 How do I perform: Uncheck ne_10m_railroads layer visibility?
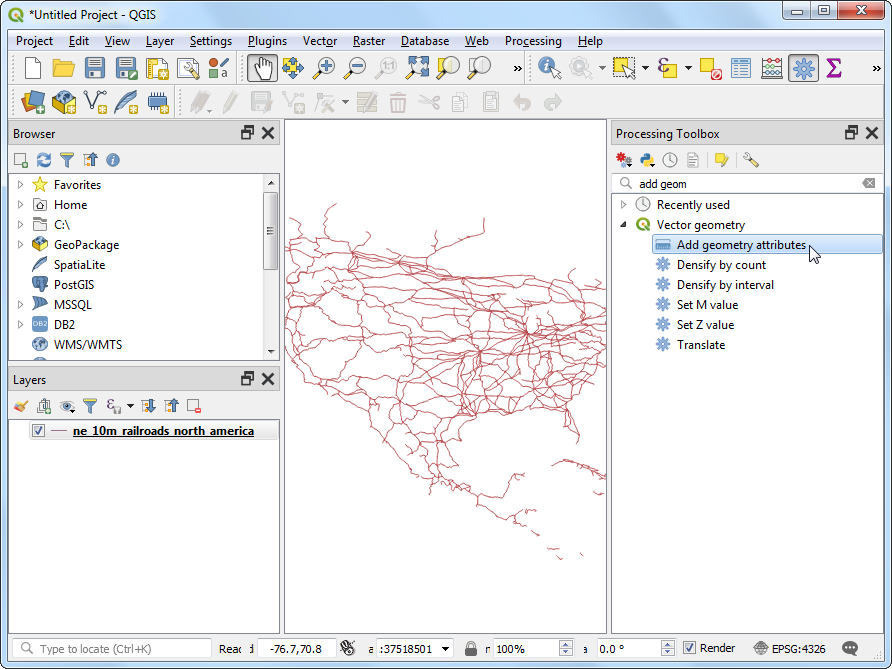(38, 431)
